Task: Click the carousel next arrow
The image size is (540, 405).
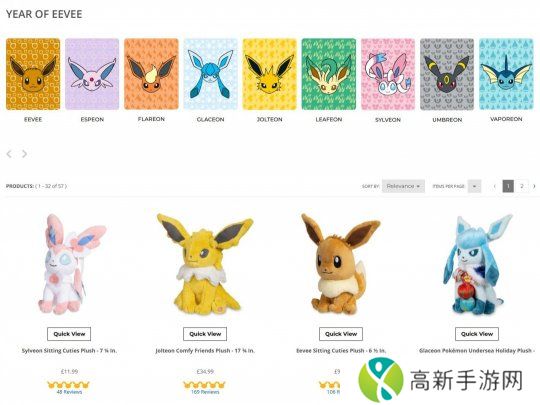Action: click(x=24, y=154)
